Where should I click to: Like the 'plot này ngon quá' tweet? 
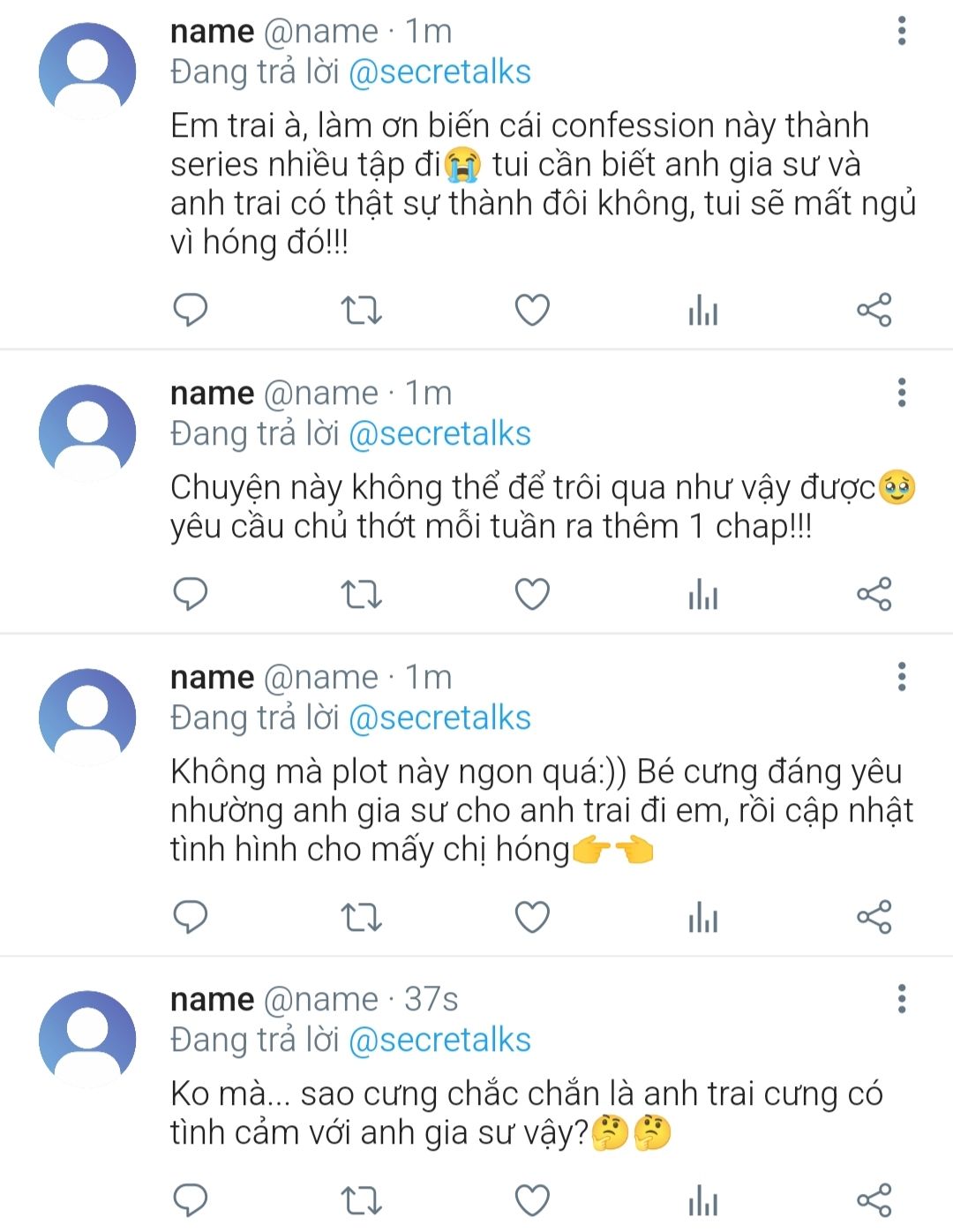tap(532, 919)
